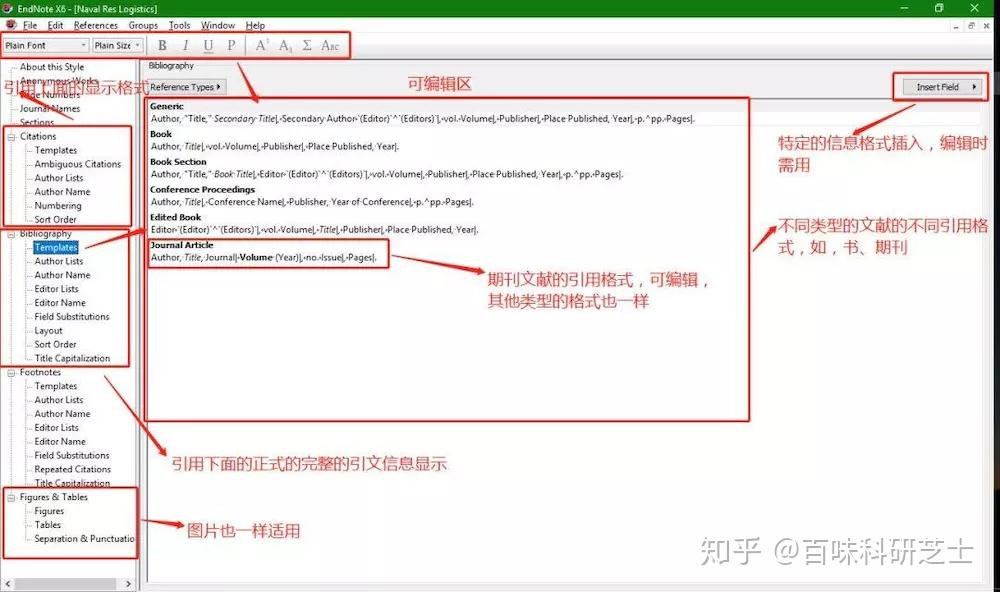This screenshot has height=592, width=1000.
Task: Apply italic formatting
Action: pyautogui.click(x=185, y=45)
